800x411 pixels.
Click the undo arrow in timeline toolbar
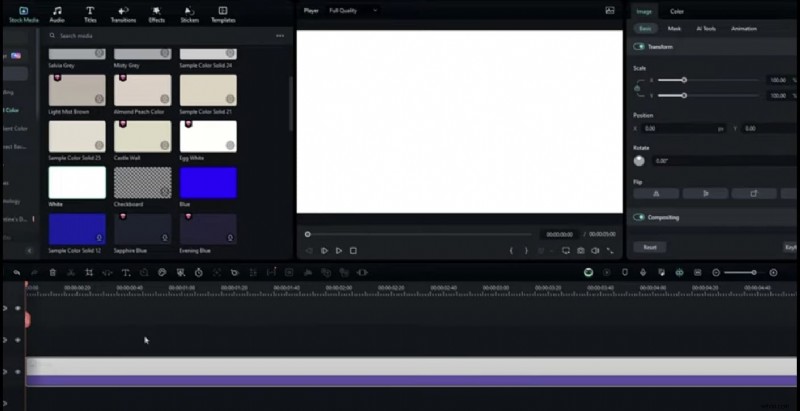click(16, 272)
